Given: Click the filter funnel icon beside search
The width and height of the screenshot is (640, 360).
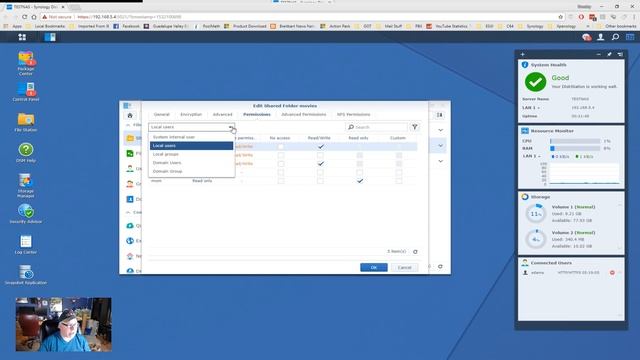Looking at the screenshot, I should coord(415,127).
